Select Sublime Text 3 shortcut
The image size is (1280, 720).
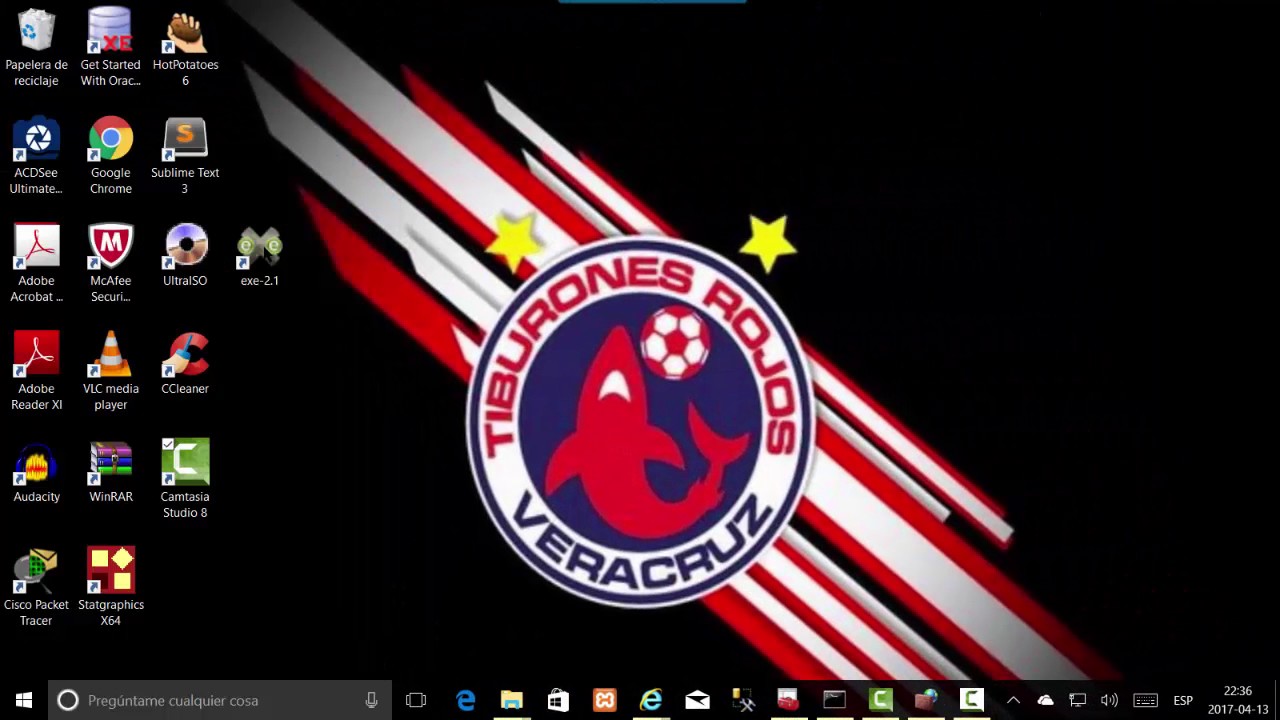coord(185,155)
